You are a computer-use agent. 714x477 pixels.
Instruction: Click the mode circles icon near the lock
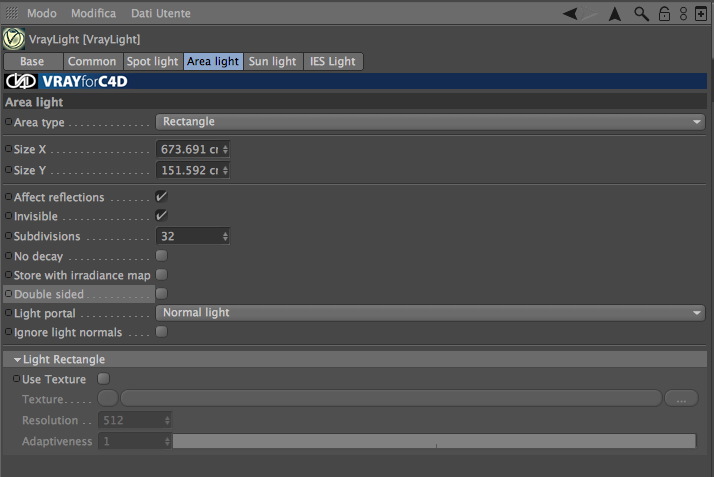pos(683,14)
